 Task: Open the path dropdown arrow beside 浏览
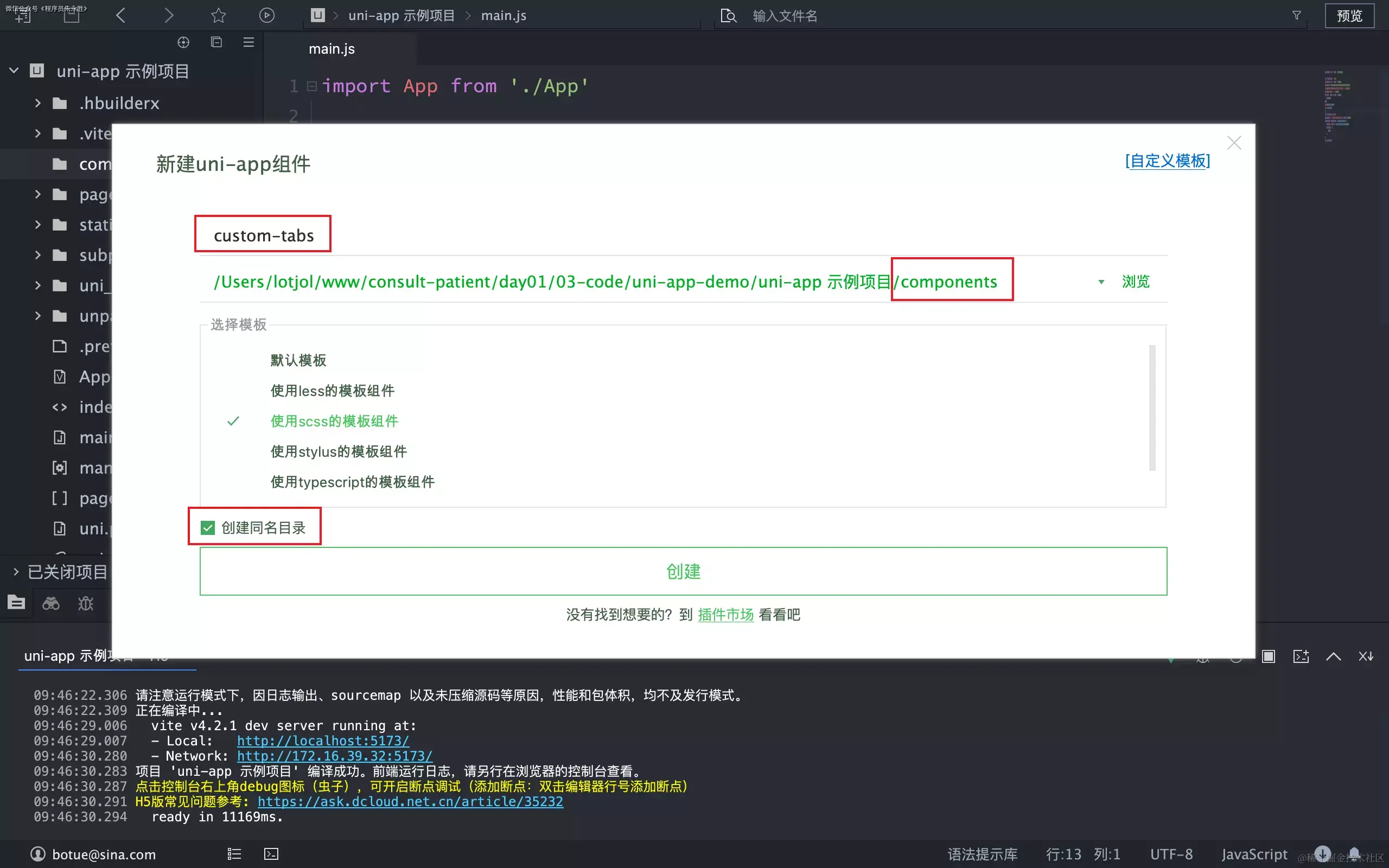1101,282
